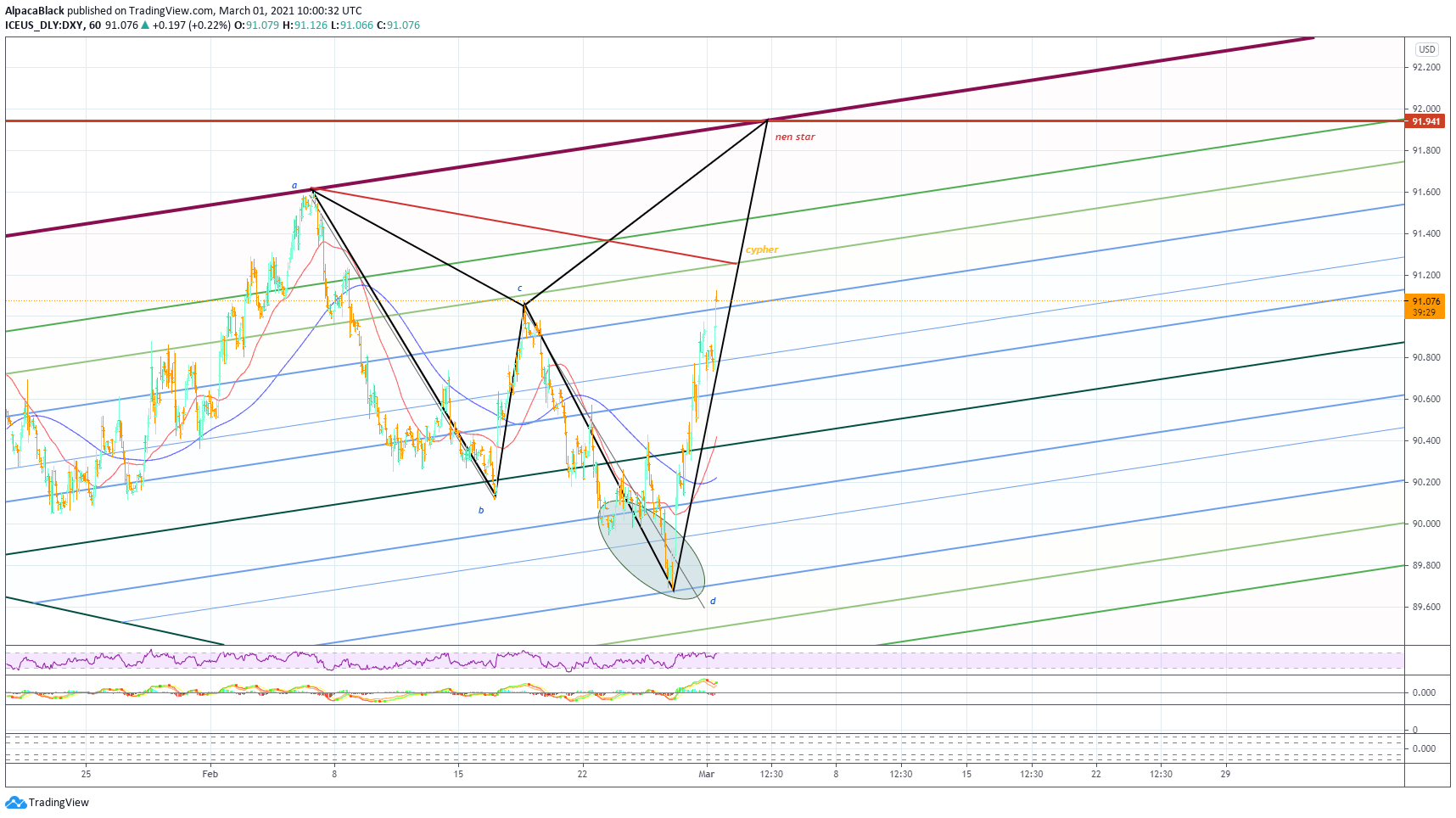Click the 'Feb' date axis label

point(210,774)
